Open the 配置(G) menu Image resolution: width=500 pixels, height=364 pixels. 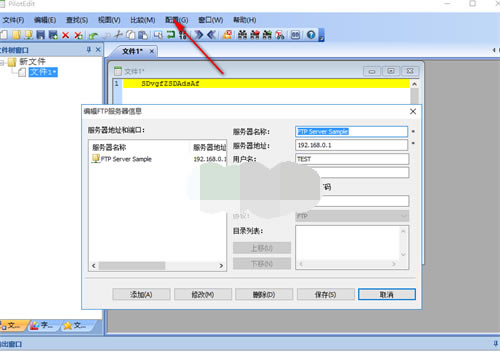pos(177,20)
